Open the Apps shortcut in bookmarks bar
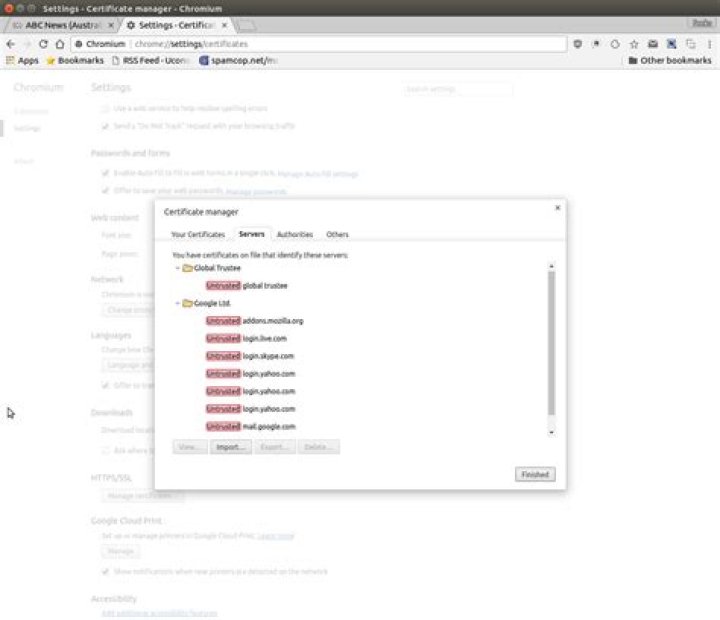The image size is (720, 620). [x=22, y=61]
